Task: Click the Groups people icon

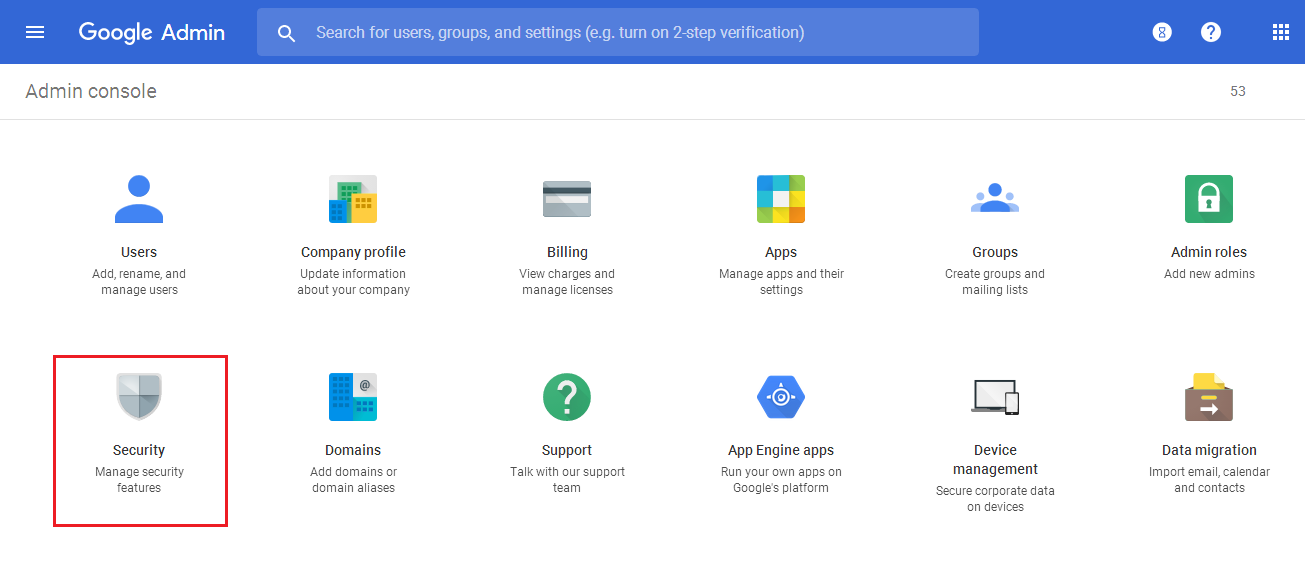Action: click(995, 198)
